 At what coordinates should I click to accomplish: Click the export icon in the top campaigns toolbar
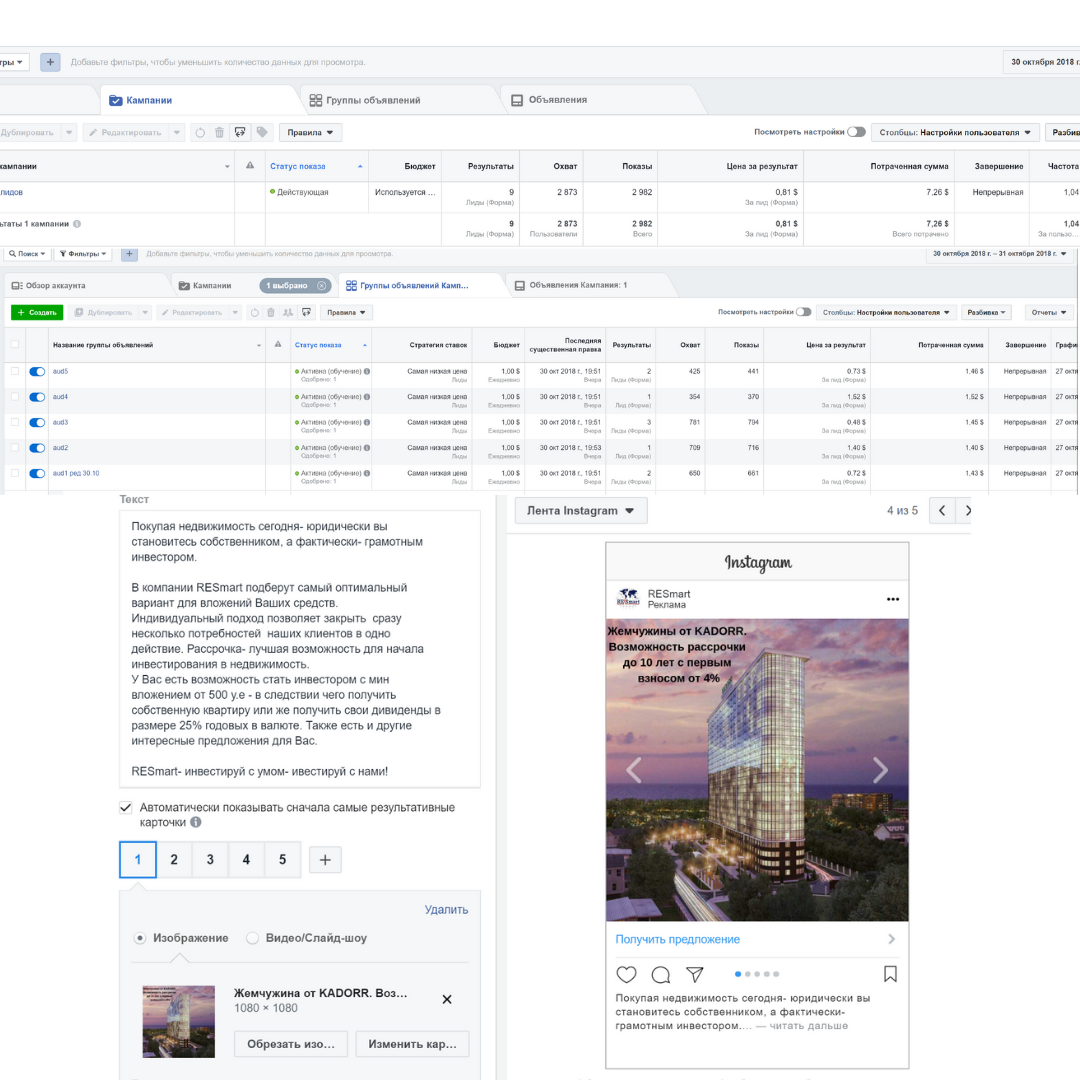pos(240,132)
